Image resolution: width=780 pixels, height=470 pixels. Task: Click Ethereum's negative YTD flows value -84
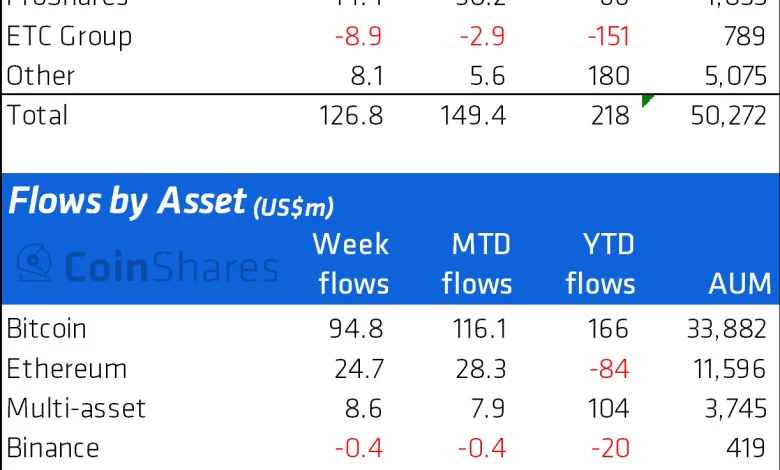click(608, 368)
